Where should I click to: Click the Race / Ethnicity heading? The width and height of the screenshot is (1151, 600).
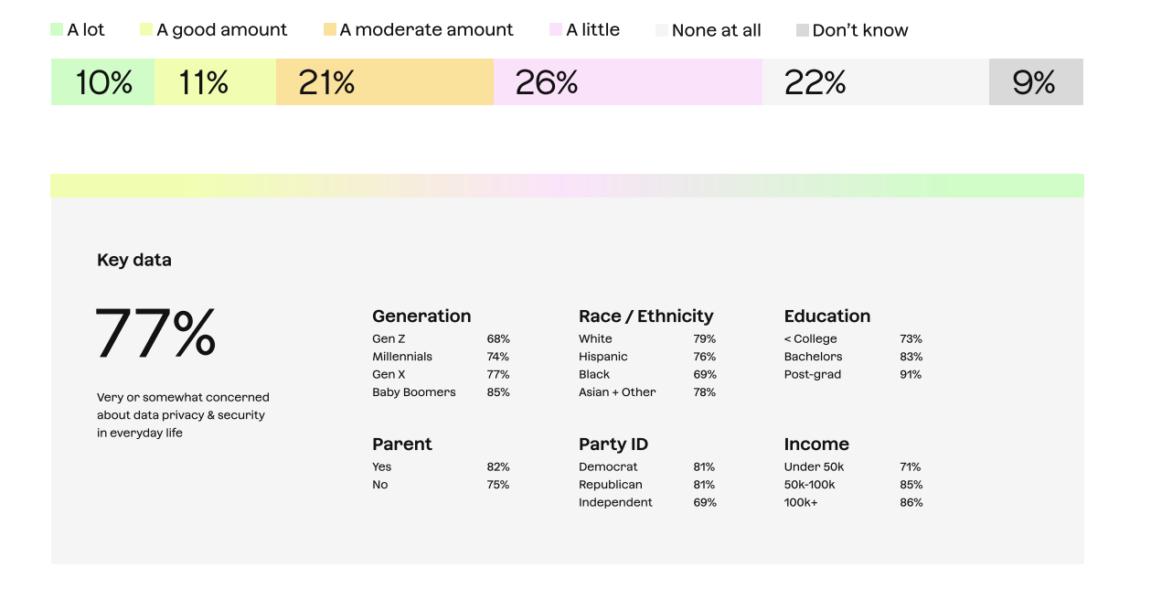[645, 316]
